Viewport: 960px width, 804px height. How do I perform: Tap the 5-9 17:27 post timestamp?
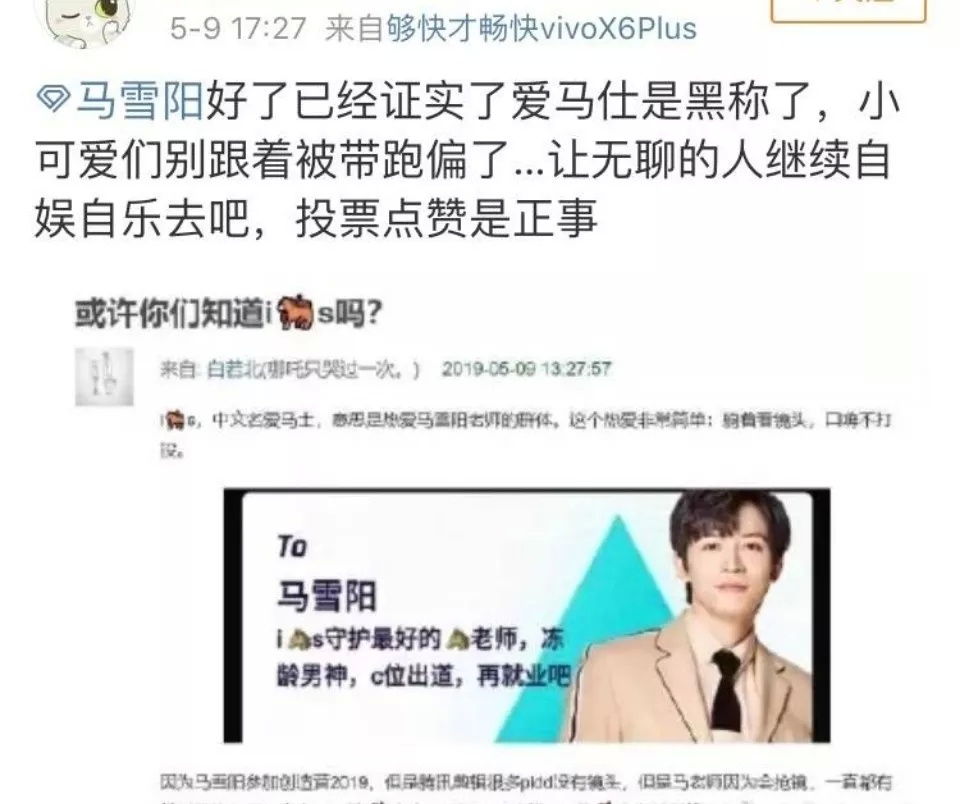tap(238, 28)
